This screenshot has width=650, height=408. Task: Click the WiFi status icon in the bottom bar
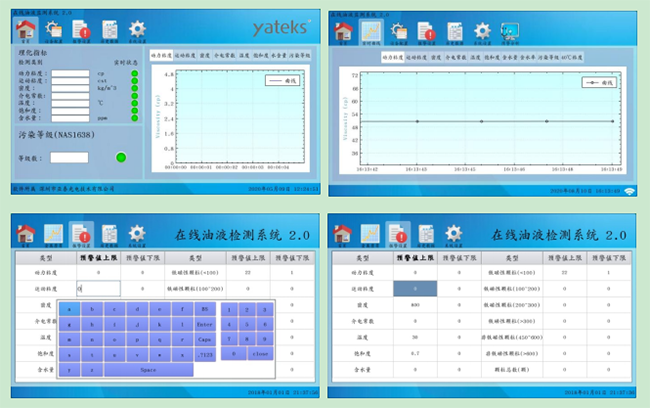point(630,190)
